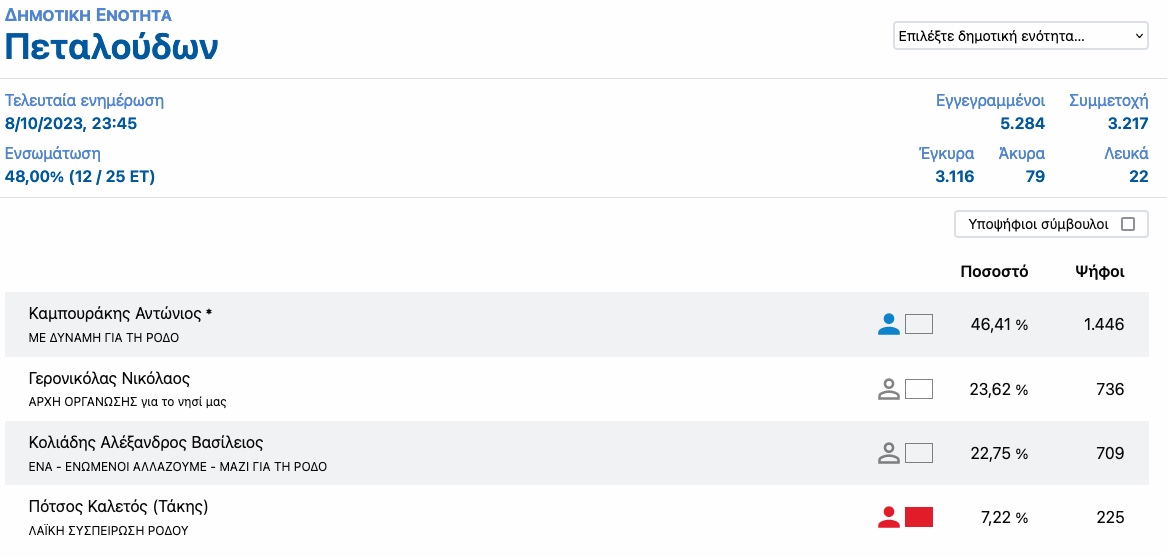Screen dimensions: 1167x557
Task: Click Κολιάδης Αλέξανδρος Βασίλειος candidate name
Action: 146,443
